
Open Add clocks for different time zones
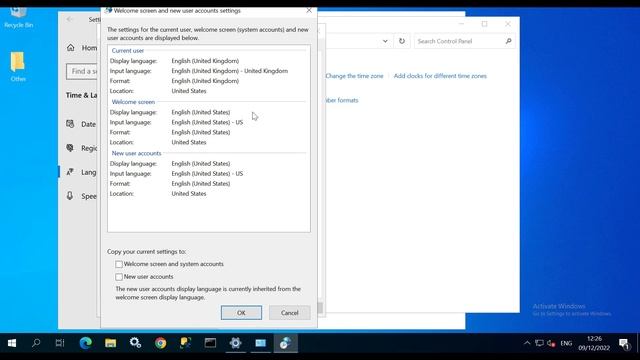[440, 76]
